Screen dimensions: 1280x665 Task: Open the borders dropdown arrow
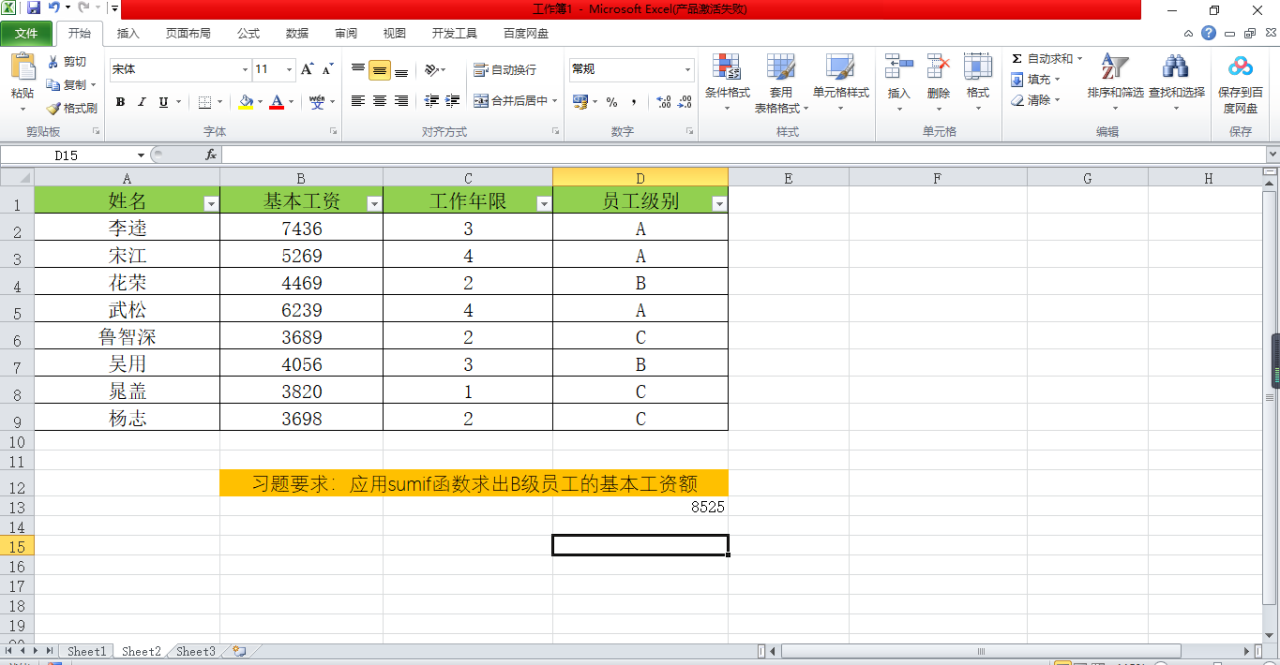click(221, 102)
